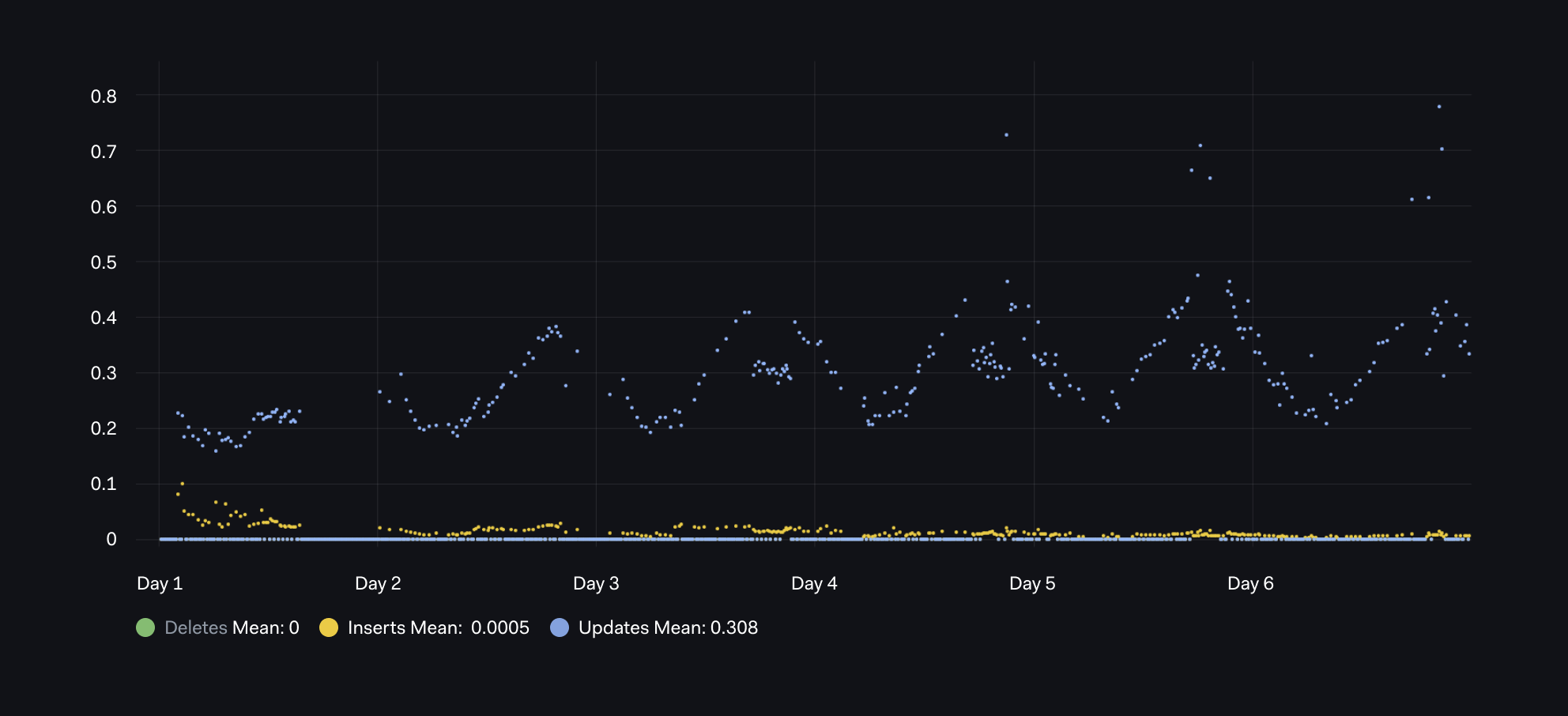Click the highest blue data point near 0.78
This screenshot has width=1568, height=716.
click(x=1439, y=107)
